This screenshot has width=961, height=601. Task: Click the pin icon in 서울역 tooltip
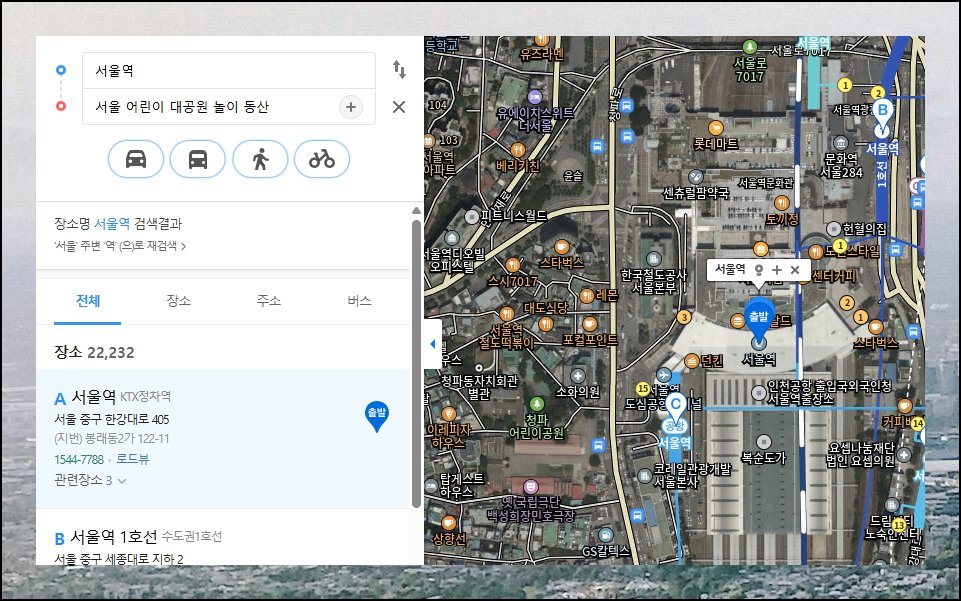[759, 270]
